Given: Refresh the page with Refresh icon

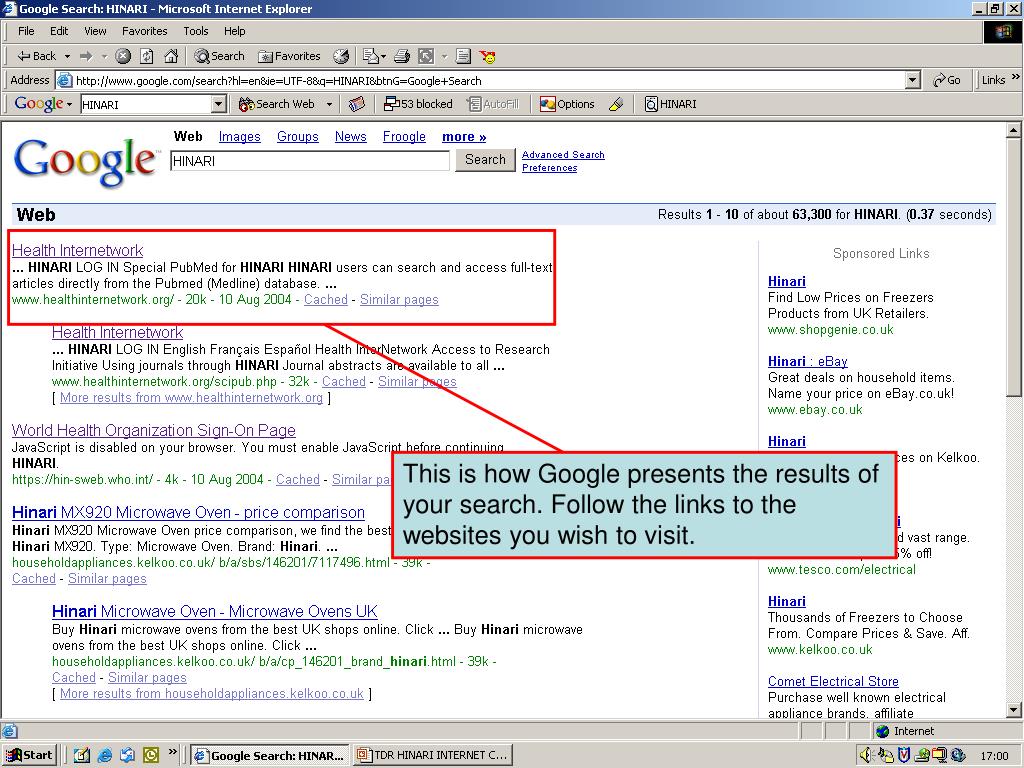Looking at the screenshot, I should [147, 56].
